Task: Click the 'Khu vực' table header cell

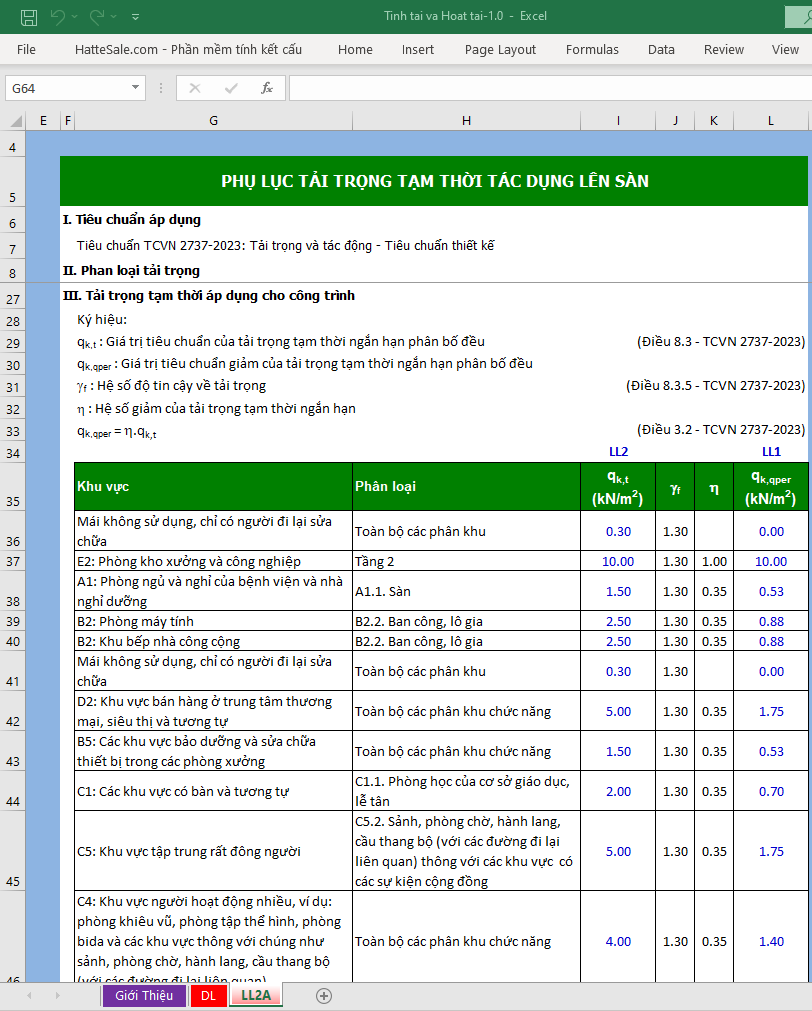Action: click(x=213, y=487)
